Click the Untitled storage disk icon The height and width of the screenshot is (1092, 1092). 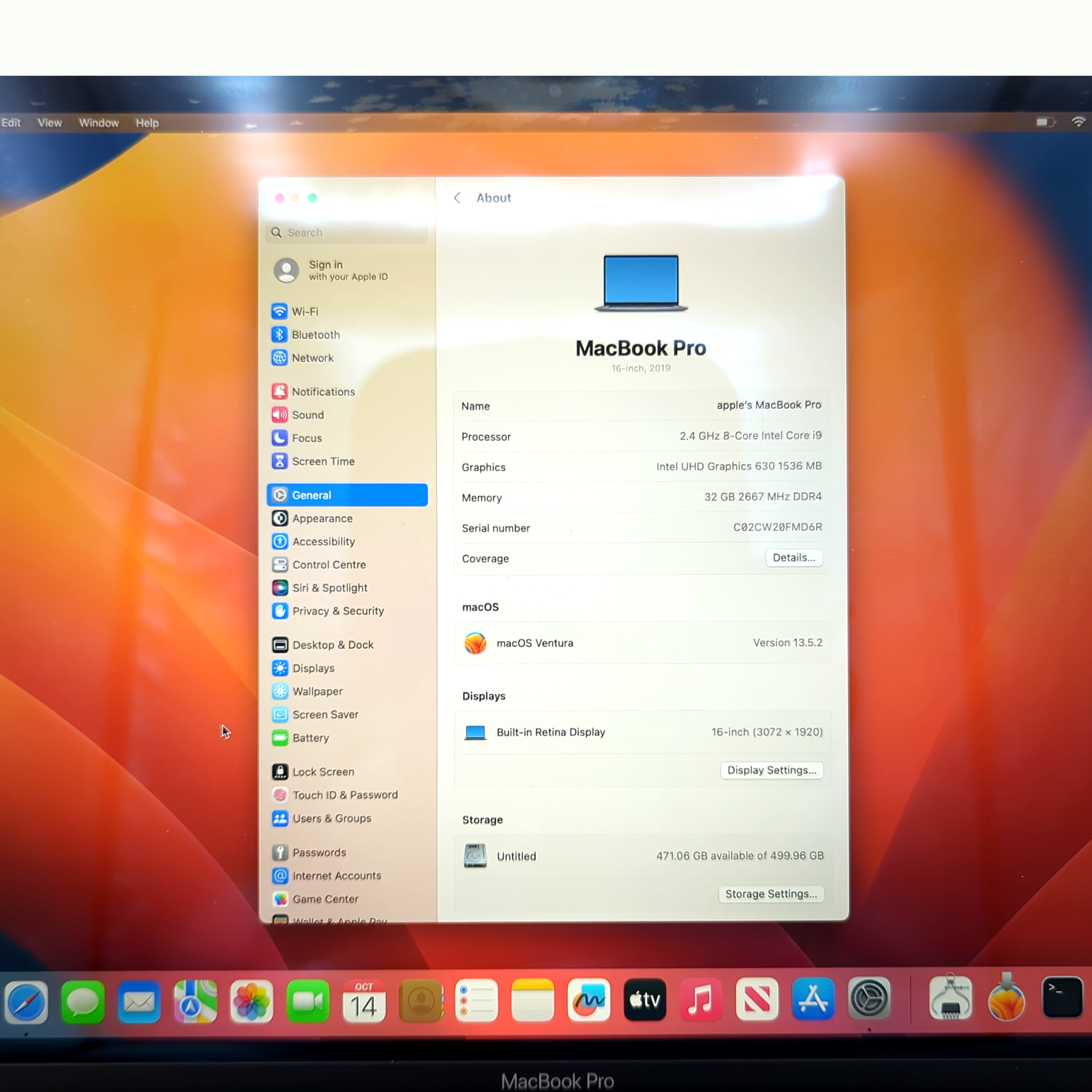click(x=475, y=856)
